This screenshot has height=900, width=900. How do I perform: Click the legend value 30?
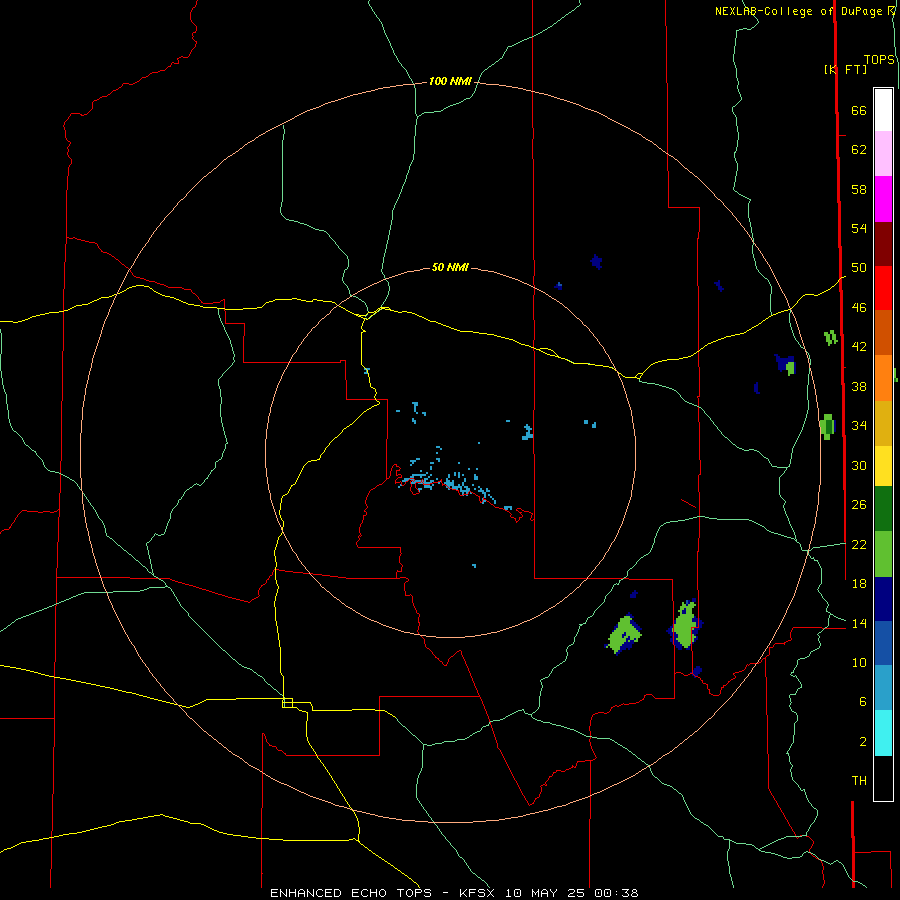coord(859,465)
